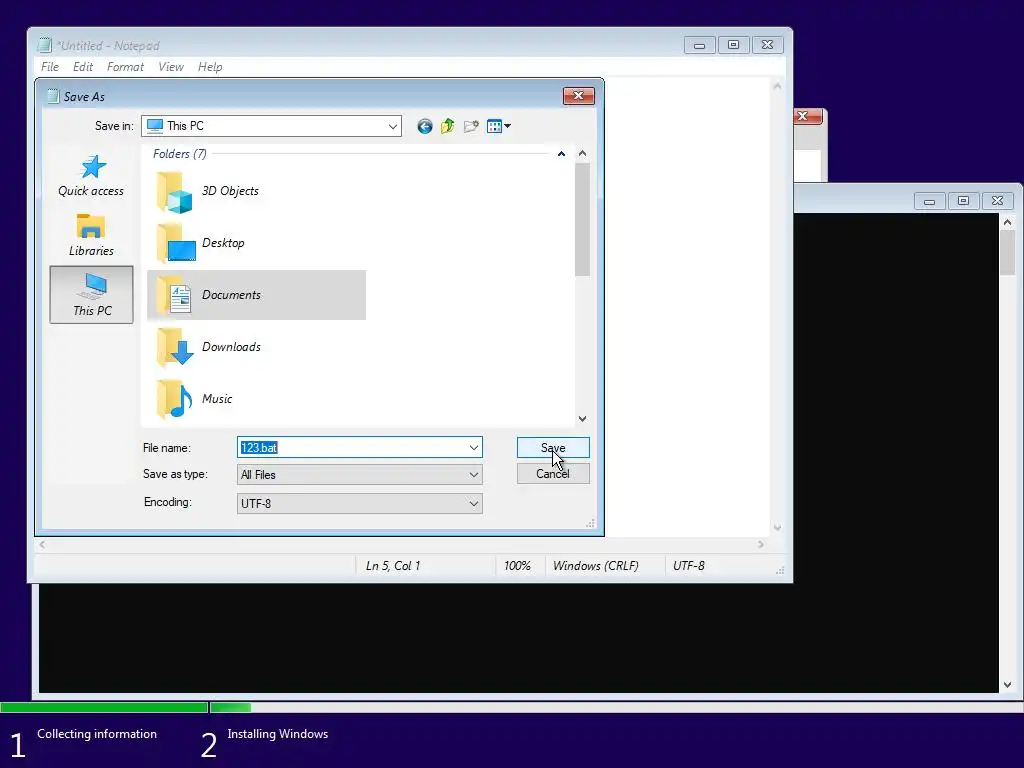Expand the File name history dropdown
This screenshot has width=1024, height=768.
click(473, 447)
